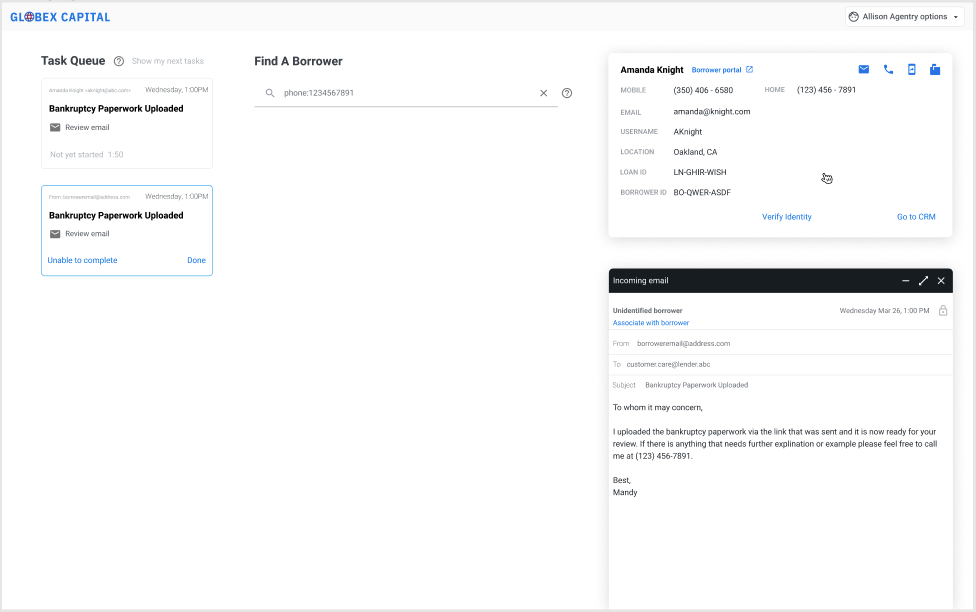Click Go to CRM link
Screen dimensions: 976x612
pyautogui.click(x=916, y=217)
